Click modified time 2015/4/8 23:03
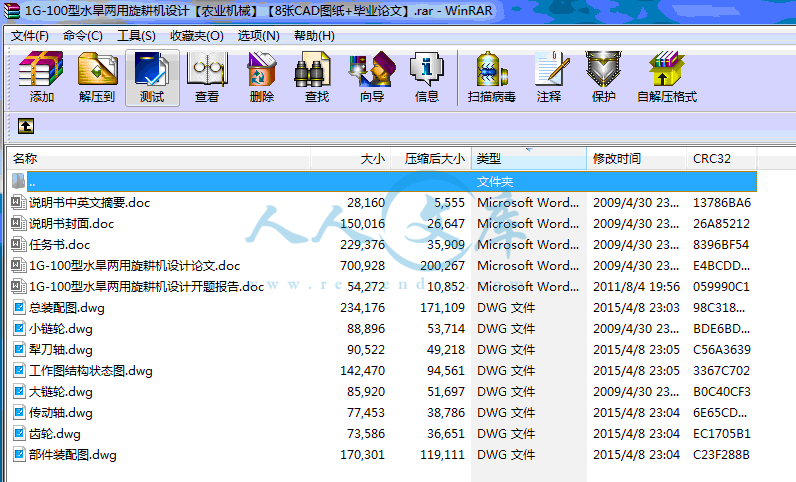The width and height of the screenshot is (796, 482). click(x=636, y=308)
